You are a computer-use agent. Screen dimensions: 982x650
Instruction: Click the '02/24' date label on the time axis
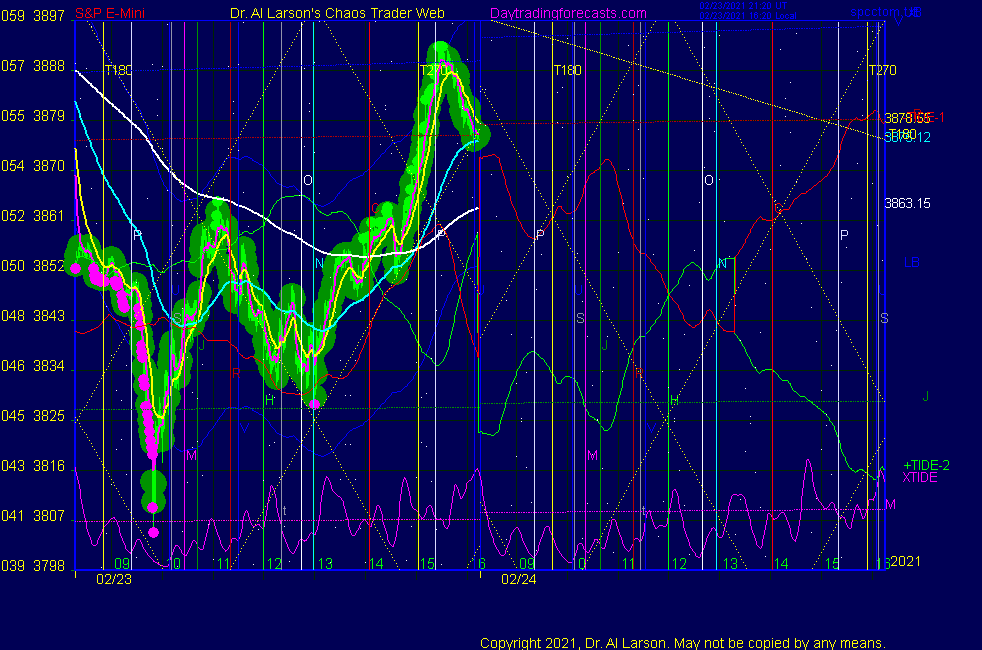(x=519, y=579)
